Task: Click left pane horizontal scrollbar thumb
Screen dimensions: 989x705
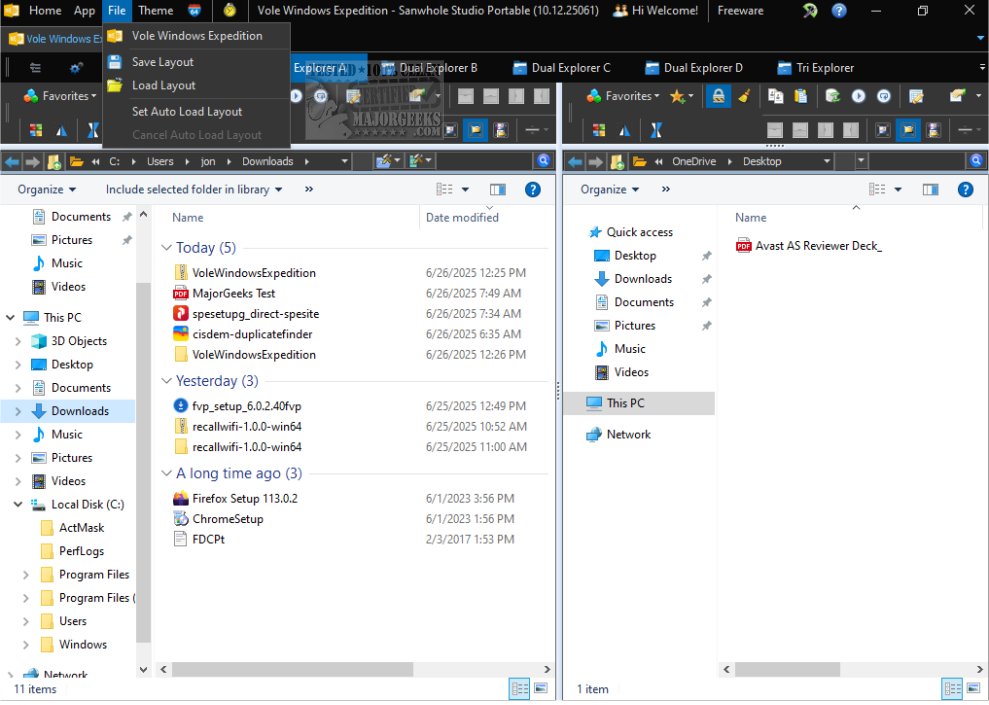Action: [293, 669]
